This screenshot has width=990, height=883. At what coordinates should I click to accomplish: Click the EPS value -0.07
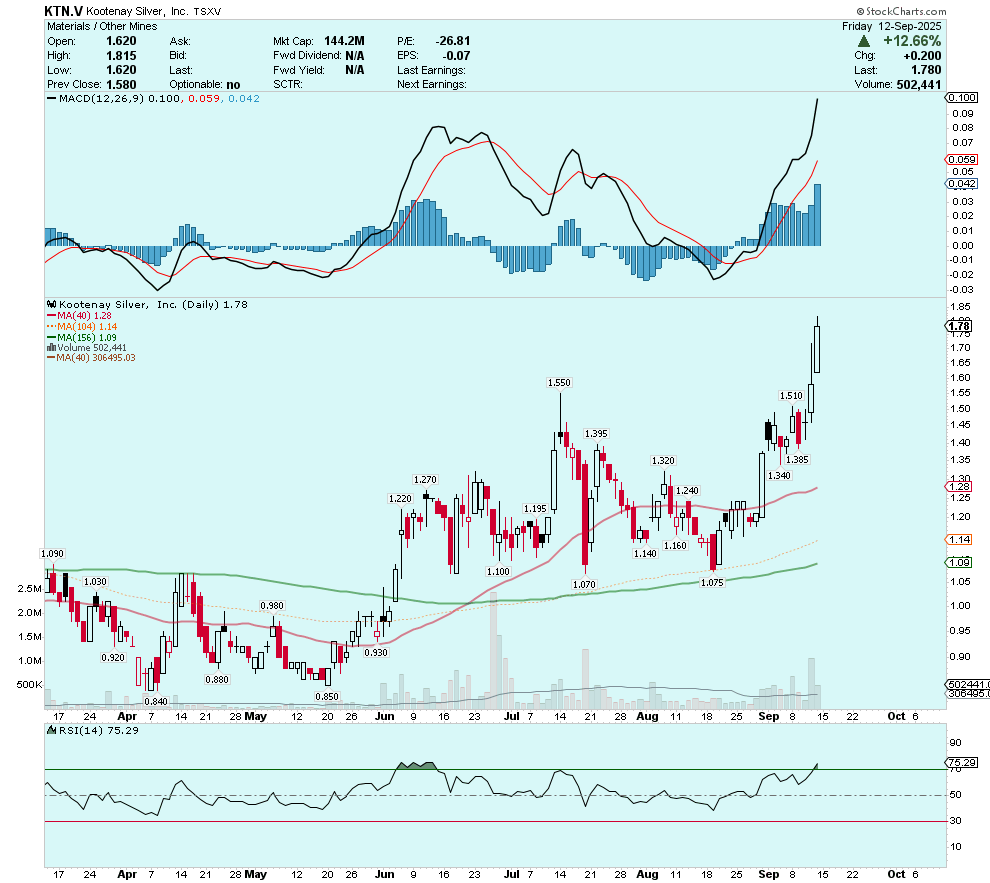point(456,56)
